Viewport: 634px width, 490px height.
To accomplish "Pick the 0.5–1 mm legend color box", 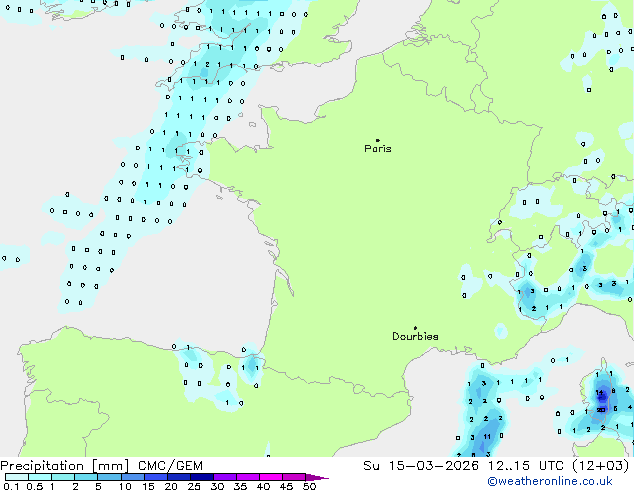I will click(x=40, y=477).
